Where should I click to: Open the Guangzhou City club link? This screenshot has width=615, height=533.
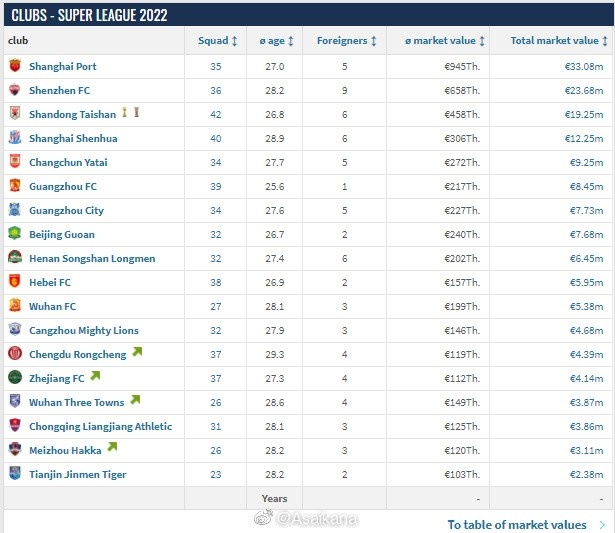click(x=67, y=211)
